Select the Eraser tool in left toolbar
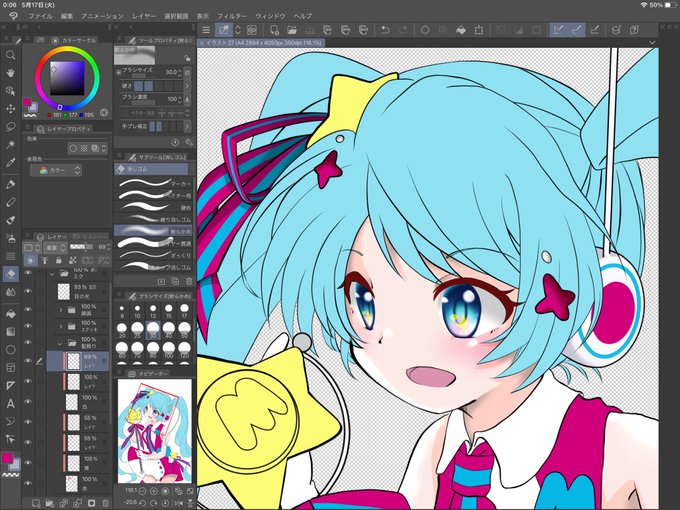This screenshot has width=680, height=510. pyautogui.click(x=11, y=274)
